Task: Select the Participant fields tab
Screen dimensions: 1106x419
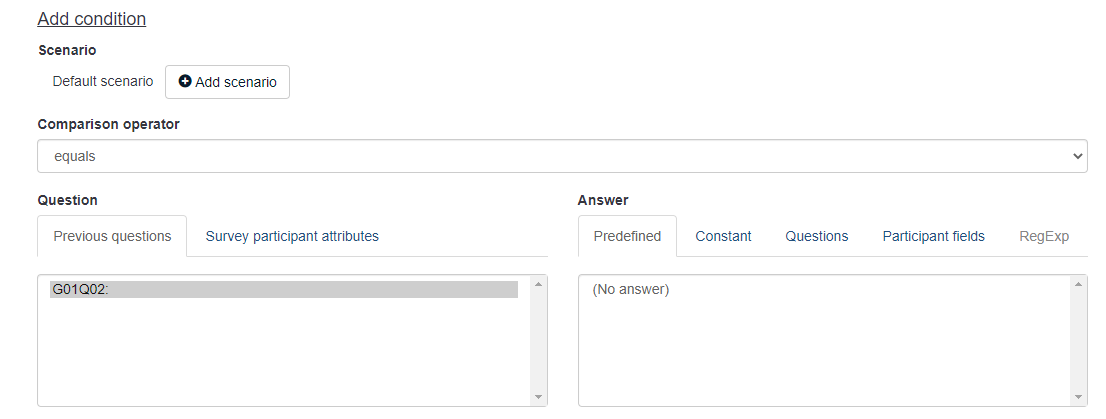Action: [933, 236]
